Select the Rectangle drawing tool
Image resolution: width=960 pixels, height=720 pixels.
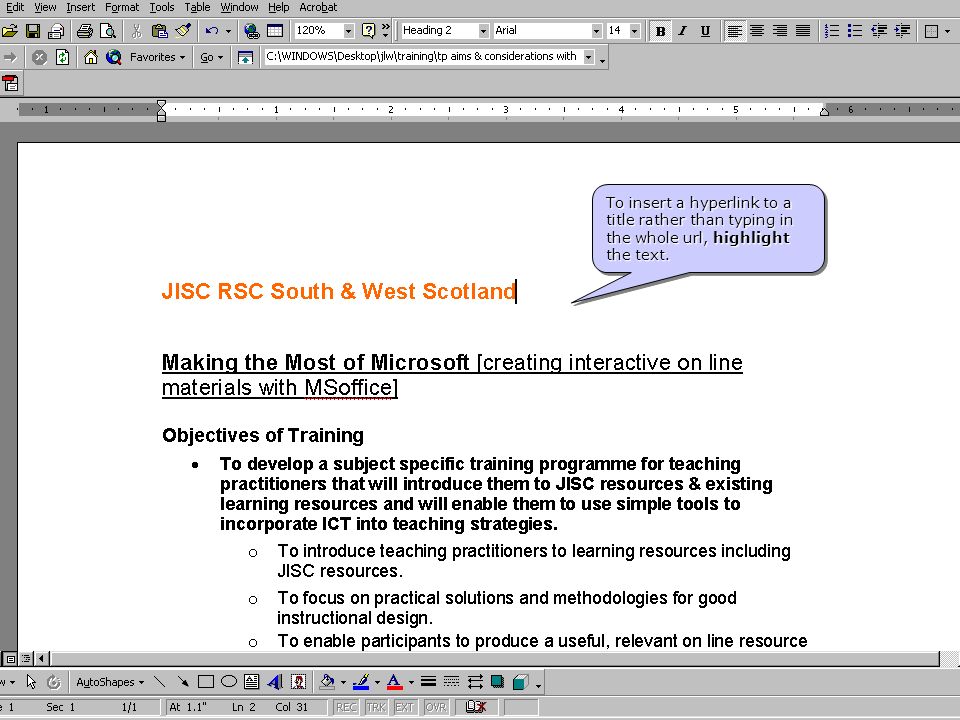click(206, 681)
